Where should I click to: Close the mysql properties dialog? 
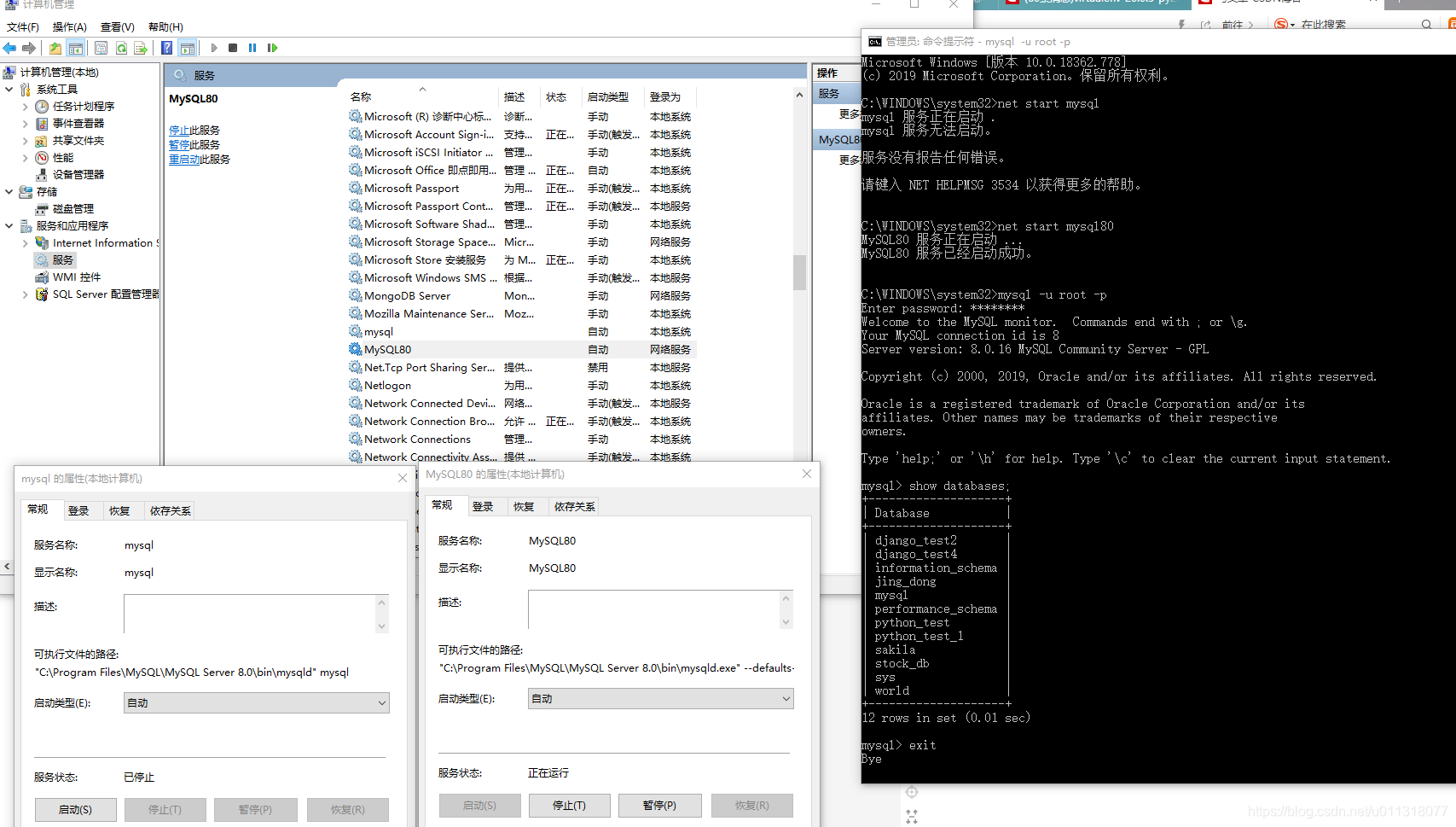(403, 478)
